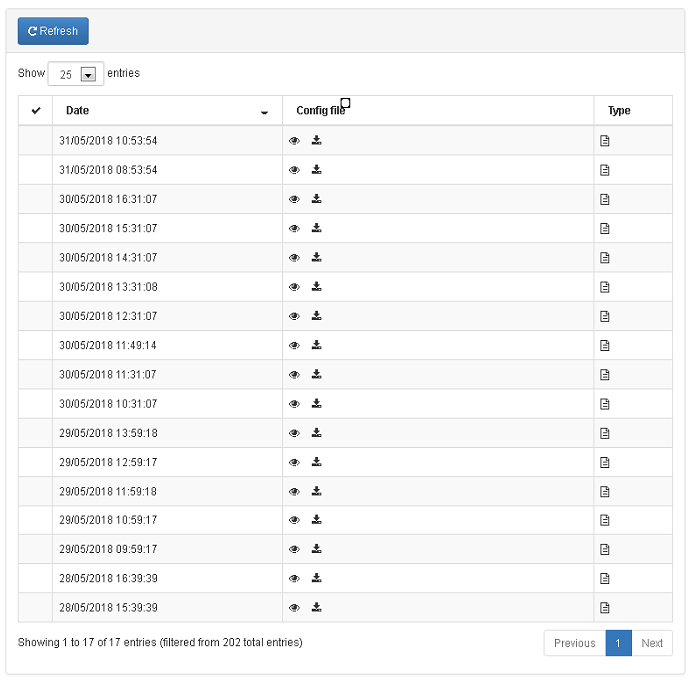This screenshot has height=683, width=693.
Task: View config from 30/05/2018 15:31:07
Action: [x=294, y=228]
